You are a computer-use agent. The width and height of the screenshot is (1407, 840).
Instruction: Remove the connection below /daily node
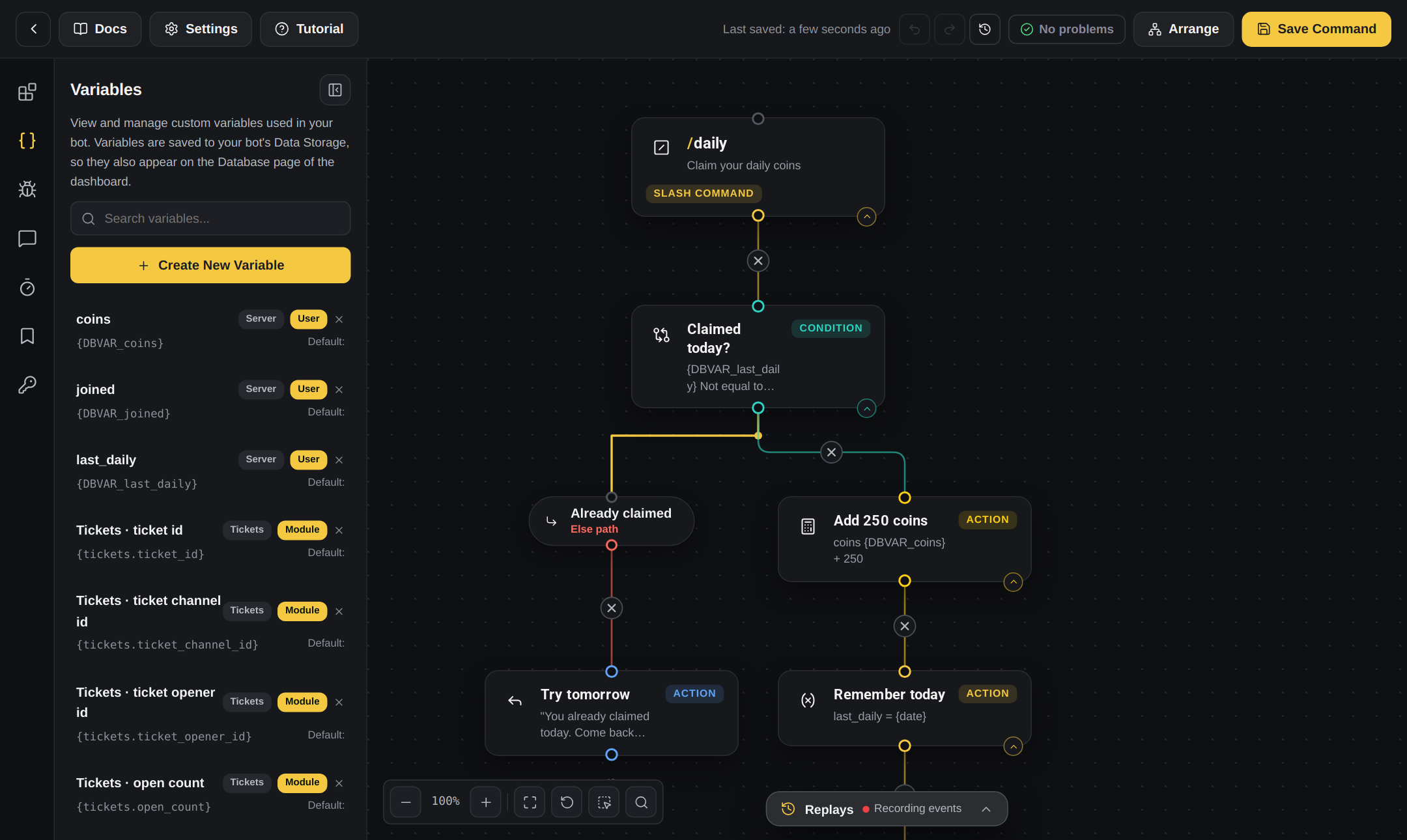(x=758, y=261)
